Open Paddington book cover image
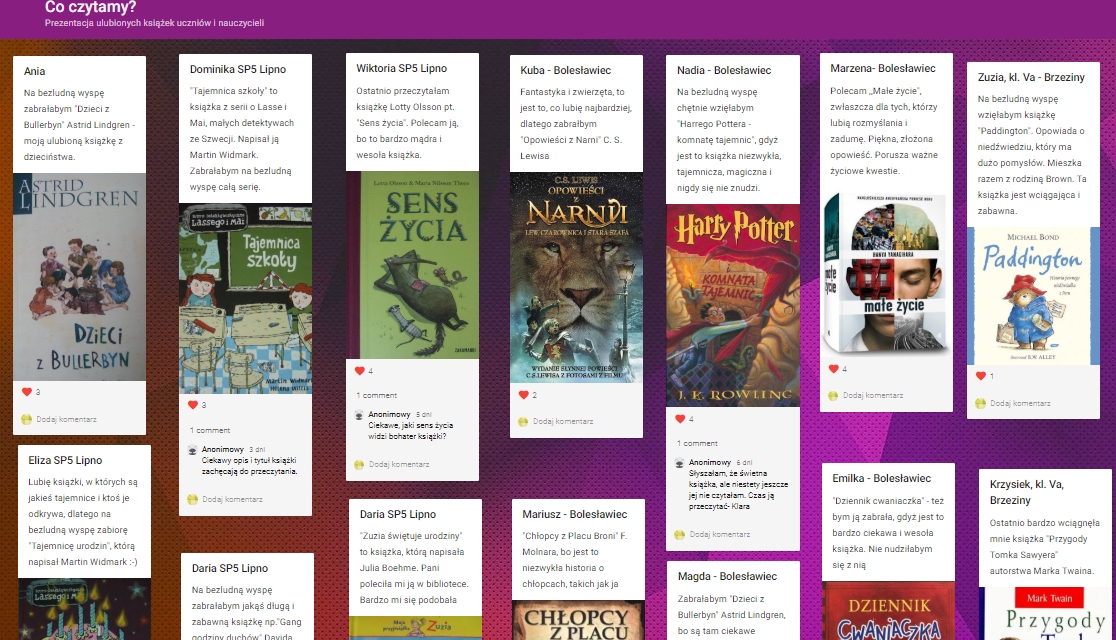The height and width of the screenshot is (640, 1116). pos(1033,296)
